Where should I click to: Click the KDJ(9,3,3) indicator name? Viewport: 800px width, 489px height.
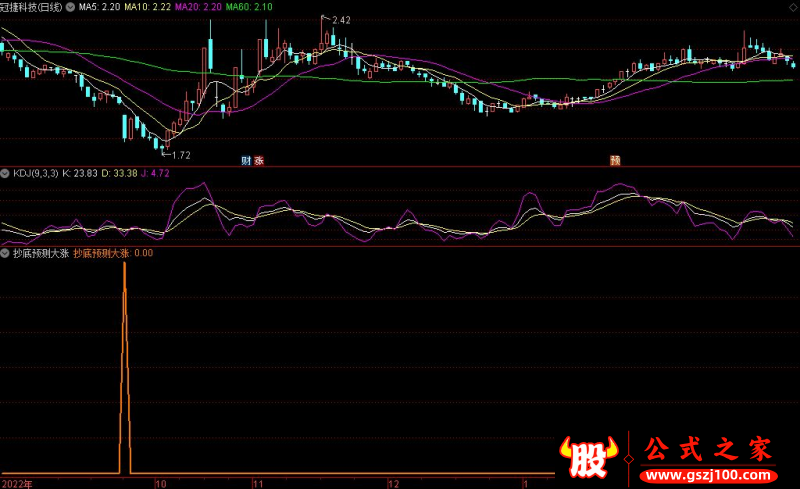(35, 173)
